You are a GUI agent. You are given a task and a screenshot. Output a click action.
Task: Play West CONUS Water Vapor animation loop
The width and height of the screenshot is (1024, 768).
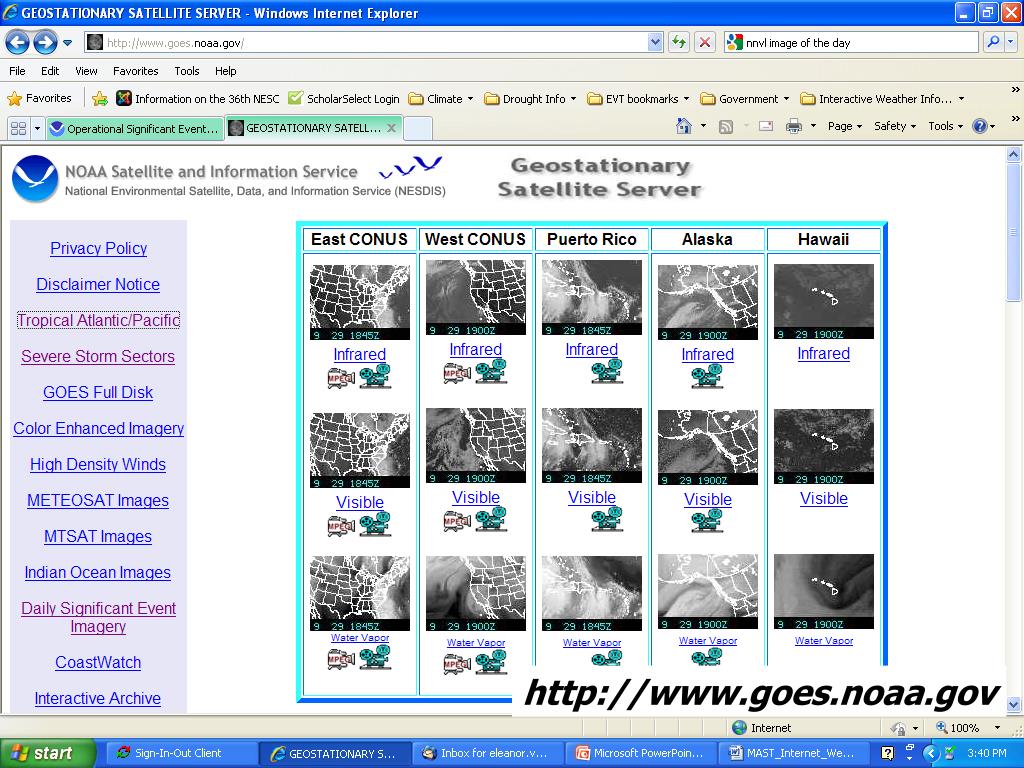coord(491,662)
